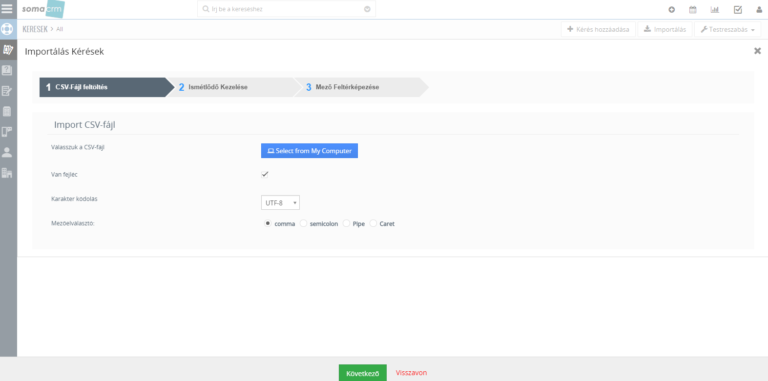This screenshot has height=381, width=768.
Task: Open the checkbox tasks icon in top bar
Action: tap(738, 9)
